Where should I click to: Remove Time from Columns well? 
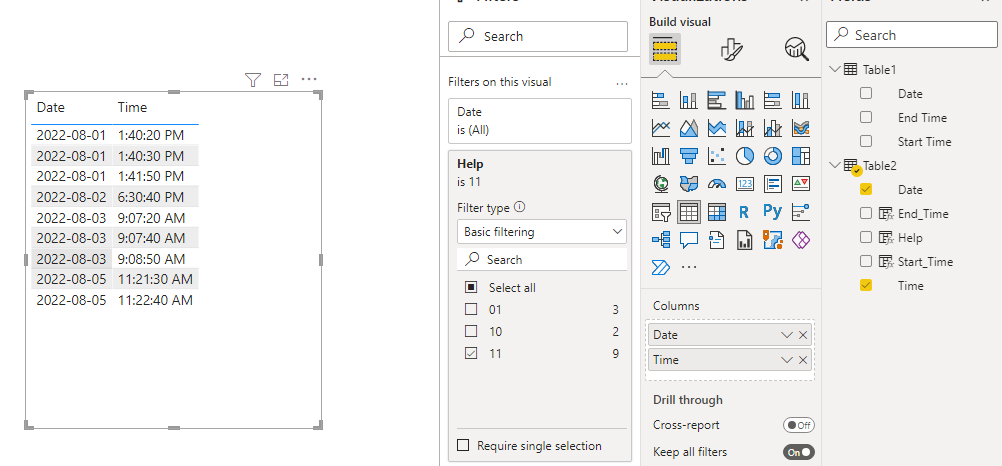(x=803, y=360)
